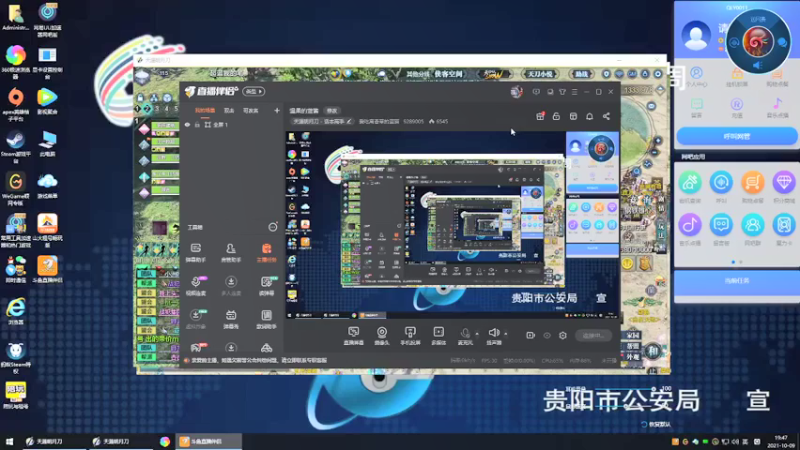
Task: Open the fan assistant tool
Action: point(231,253)
